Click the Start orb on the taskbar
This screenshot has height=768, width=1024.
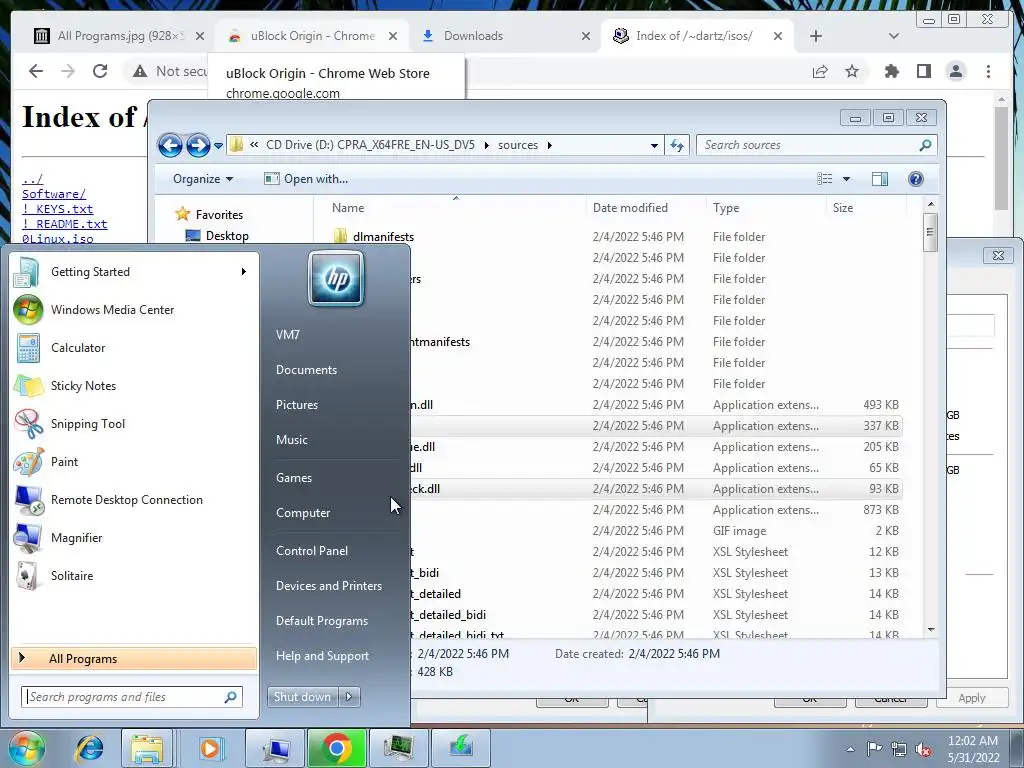(25, 747)
